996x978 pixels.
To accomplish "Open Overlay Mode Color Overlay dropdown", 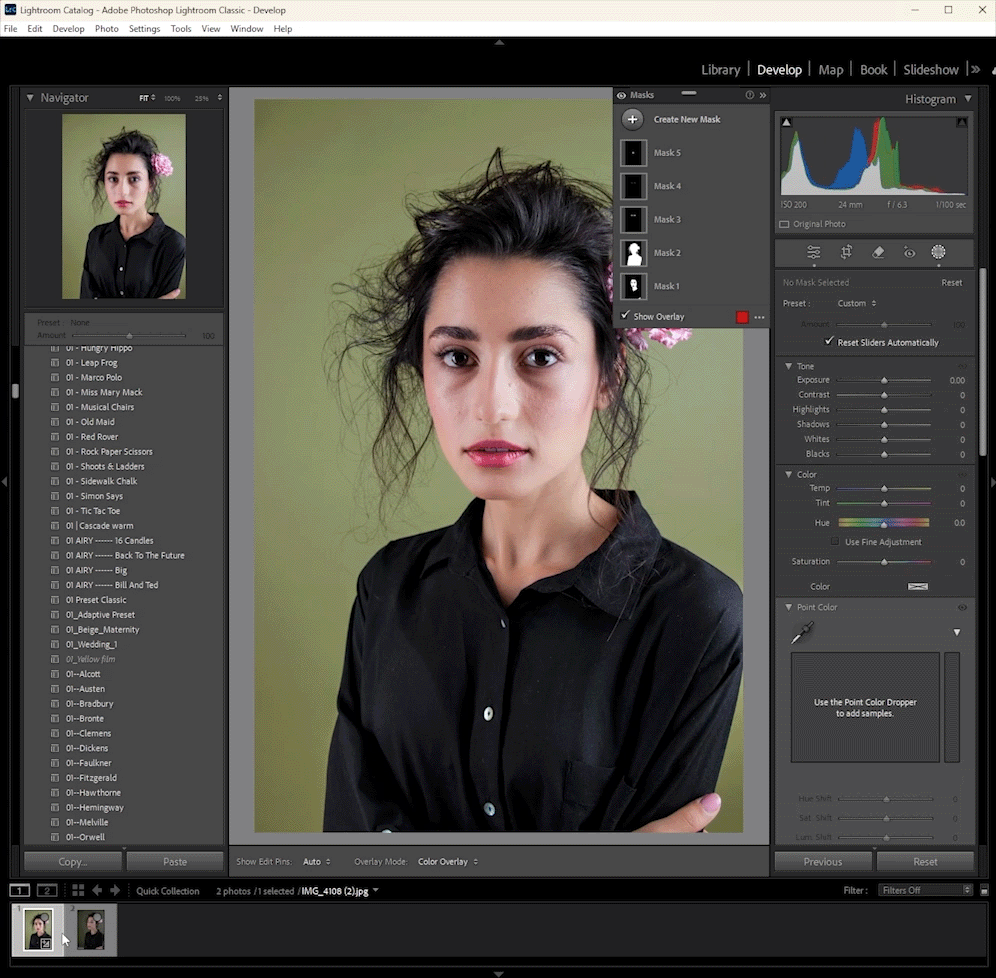I will click(x=448, y=862).
